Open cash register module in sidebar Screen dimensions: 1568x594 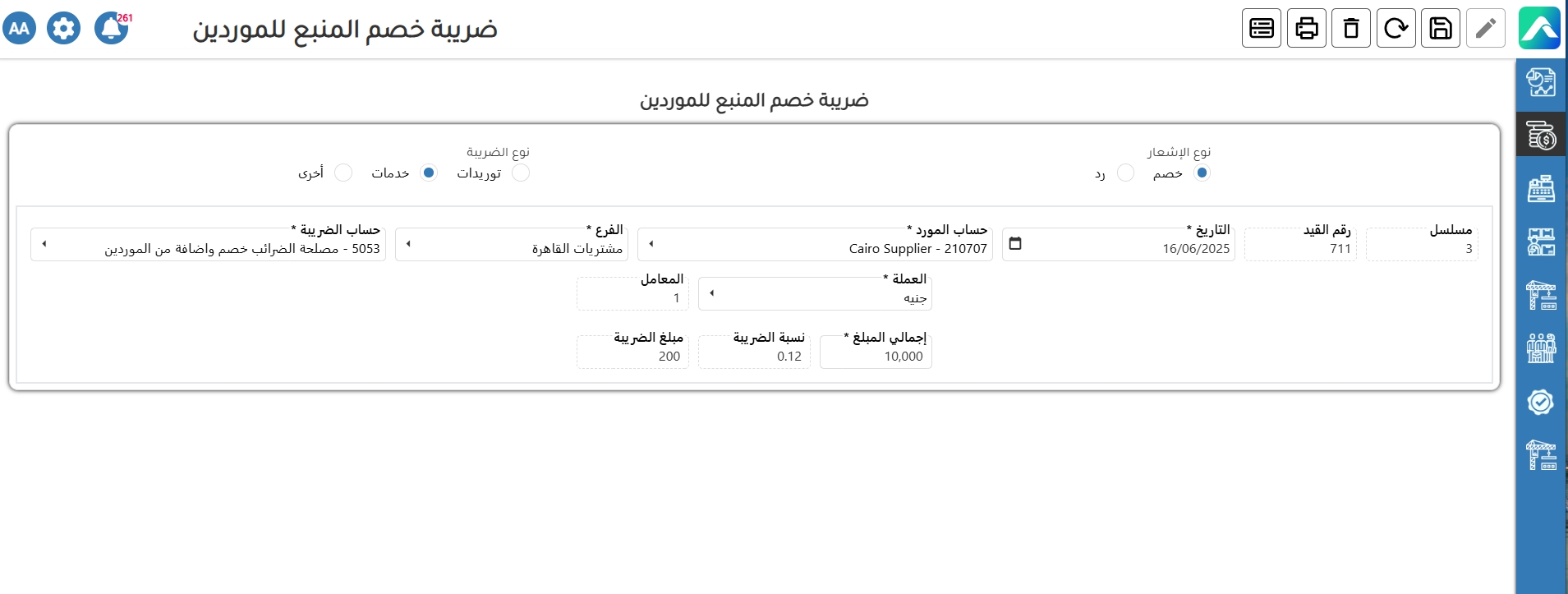1541,189
